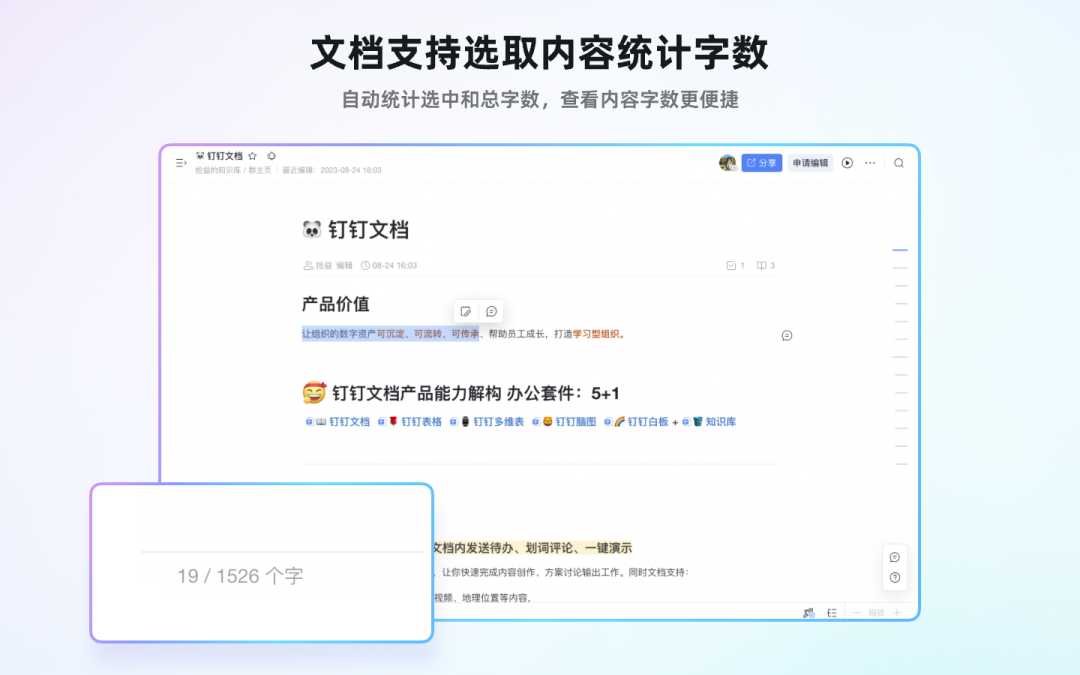Click the help question mark icon
This screenshot has height=675, width=1080.
point(894,577)
